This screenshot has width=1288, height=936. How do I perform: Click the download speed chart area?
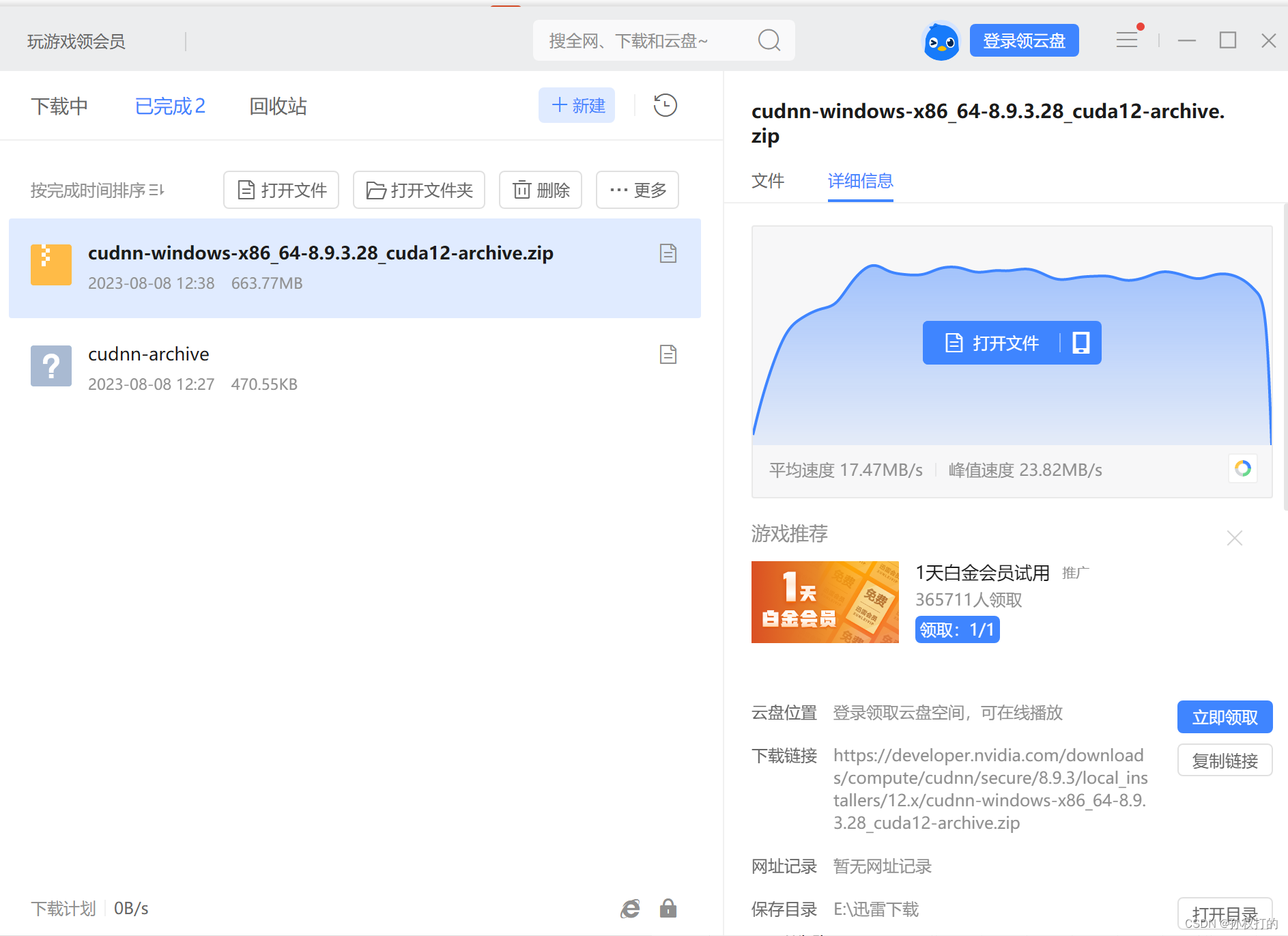(1012, 336)
